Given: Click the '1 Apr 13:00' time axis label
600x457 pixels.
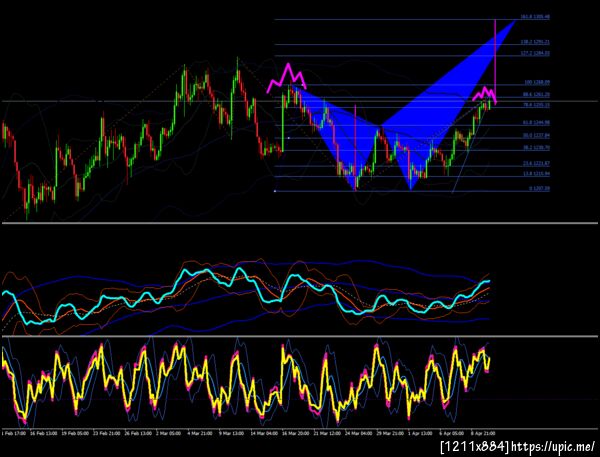Looking at the screenshot, I should [x=420, y=433].
